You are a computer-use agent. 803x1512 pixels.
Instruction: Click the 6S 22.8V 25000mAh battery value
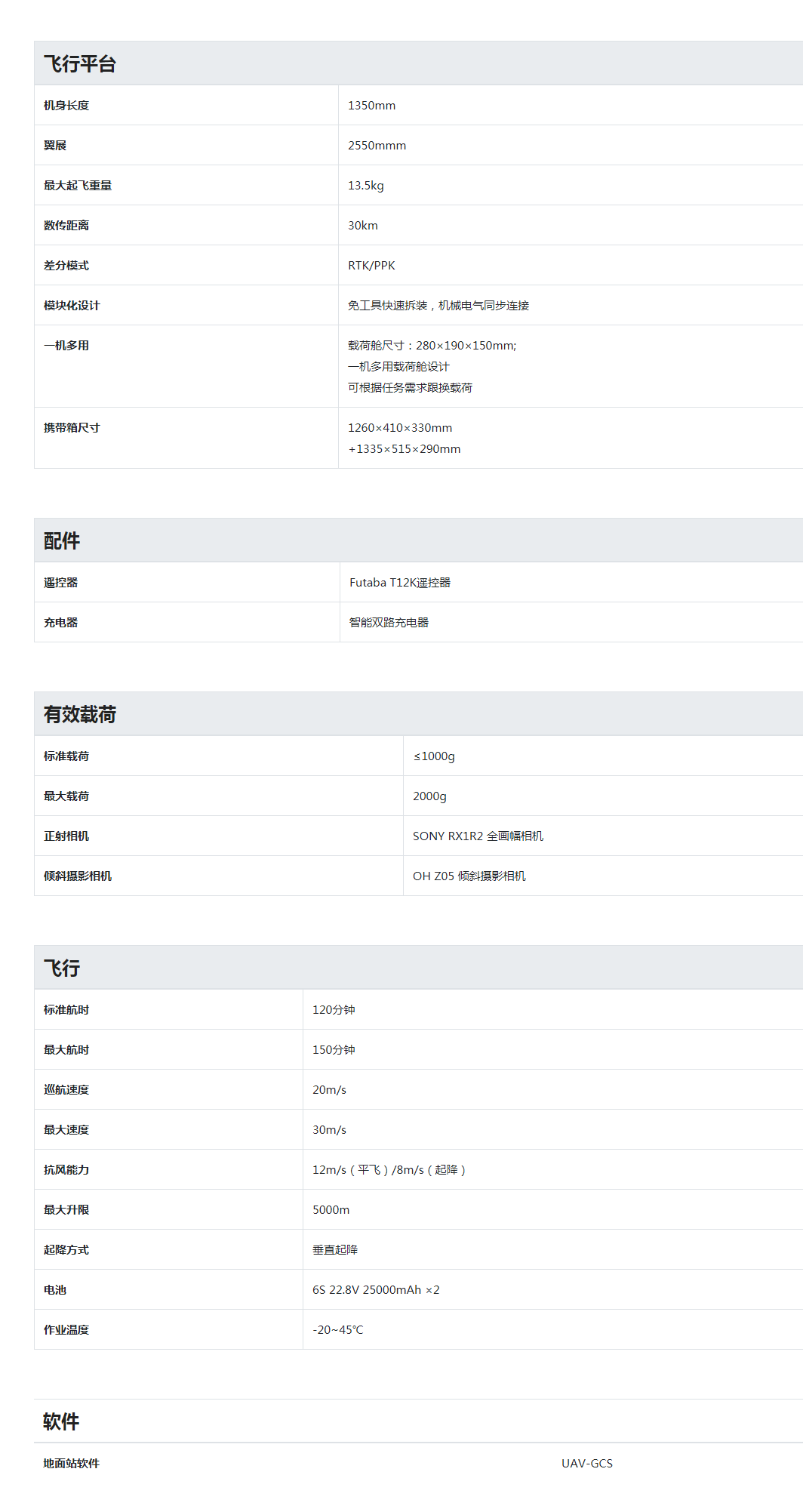point(376,1290)
